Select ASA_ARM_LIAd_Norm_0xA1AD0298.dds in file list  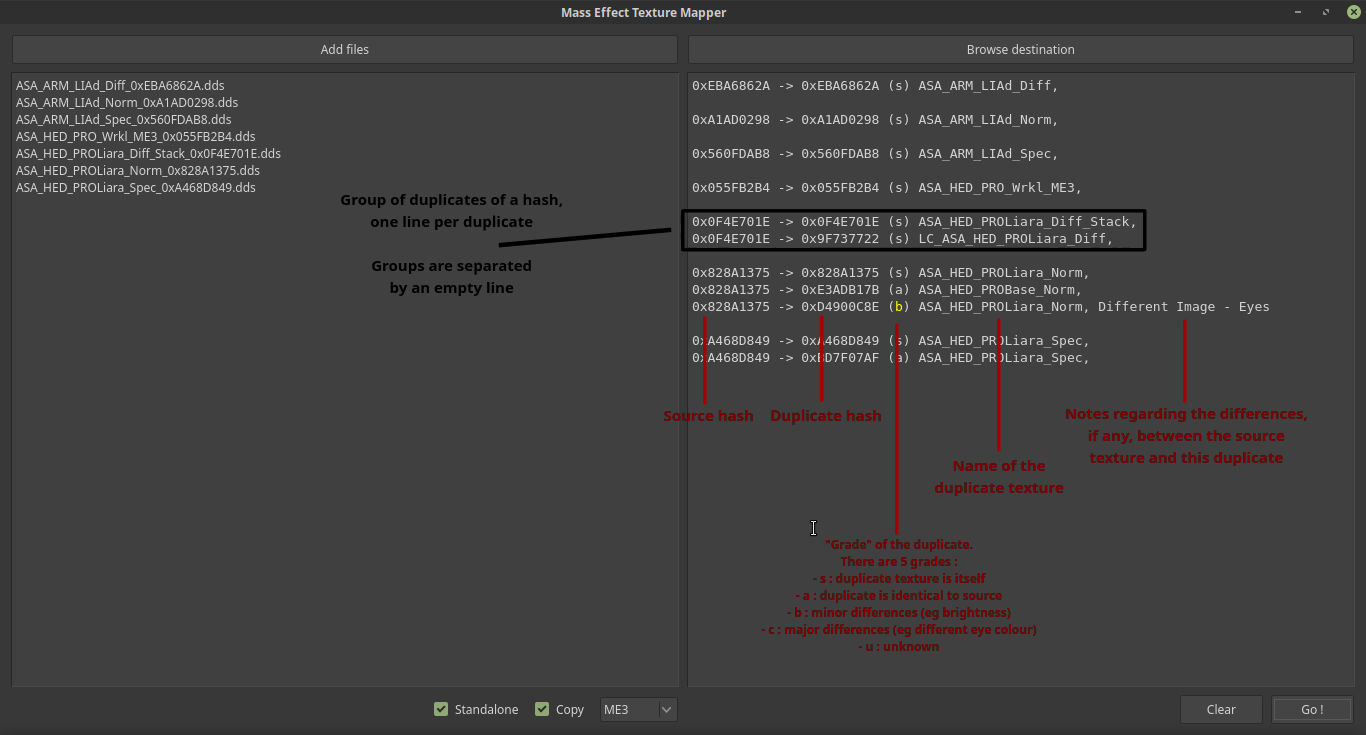(x=127, y=103)
